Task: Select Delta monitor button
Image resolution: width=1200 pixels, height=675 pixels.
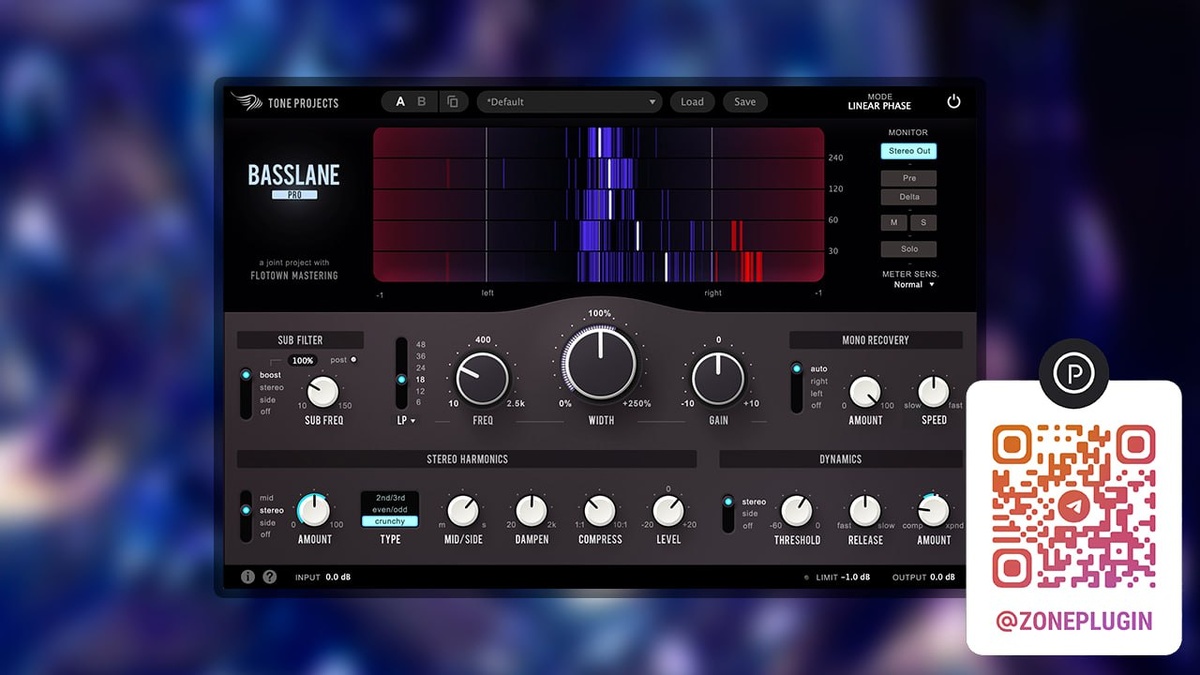Action: pyautogui.click(x=909, y=197)
